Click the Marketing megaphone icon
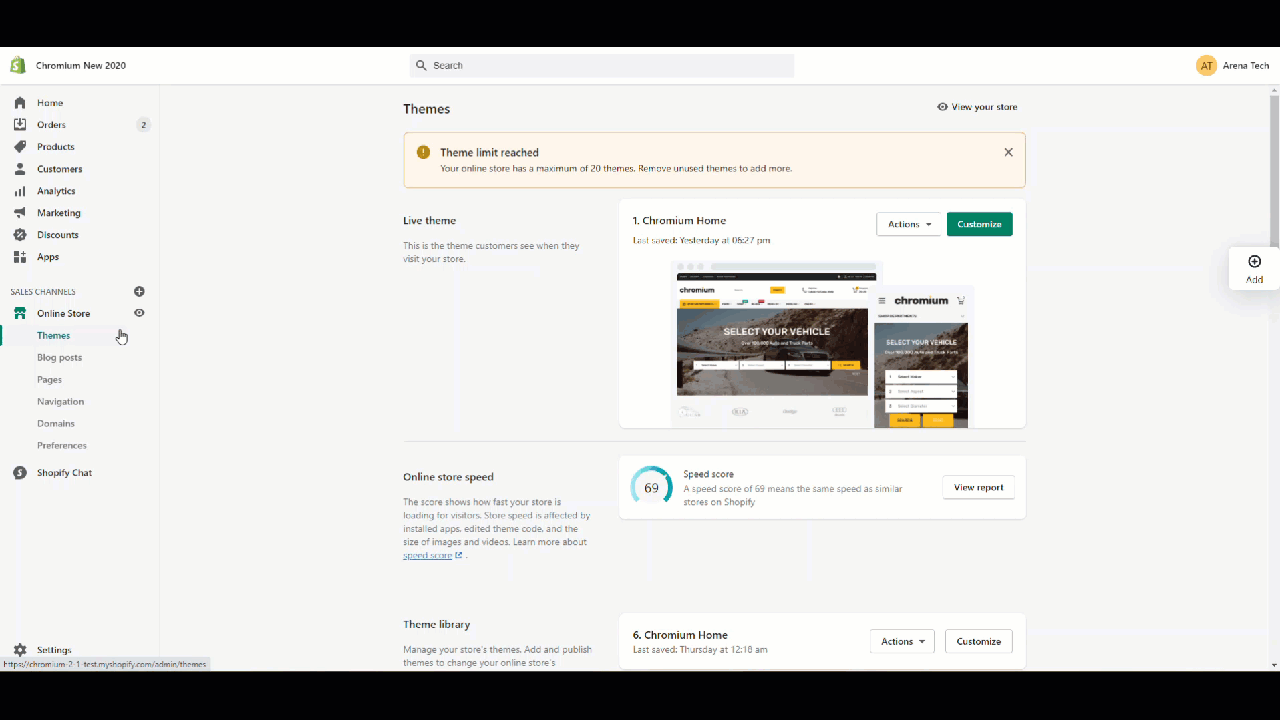Screen dimensions: 1280x720 [20, 213]
